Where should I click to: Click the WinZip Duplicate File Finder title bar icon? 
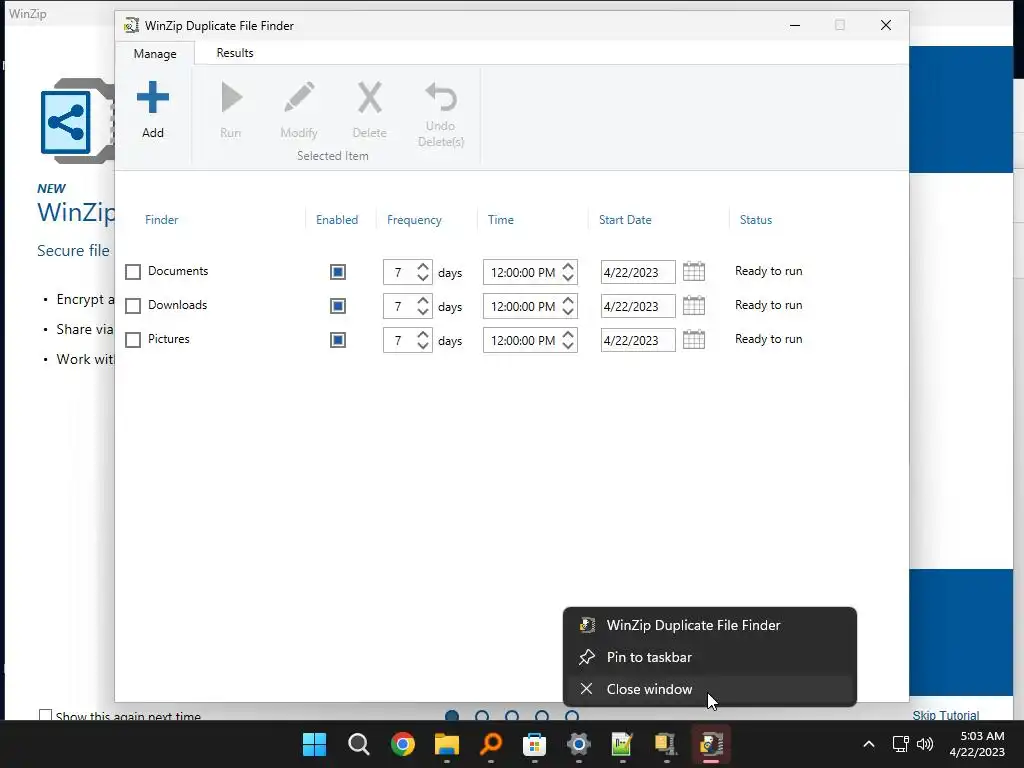(131, 25)
